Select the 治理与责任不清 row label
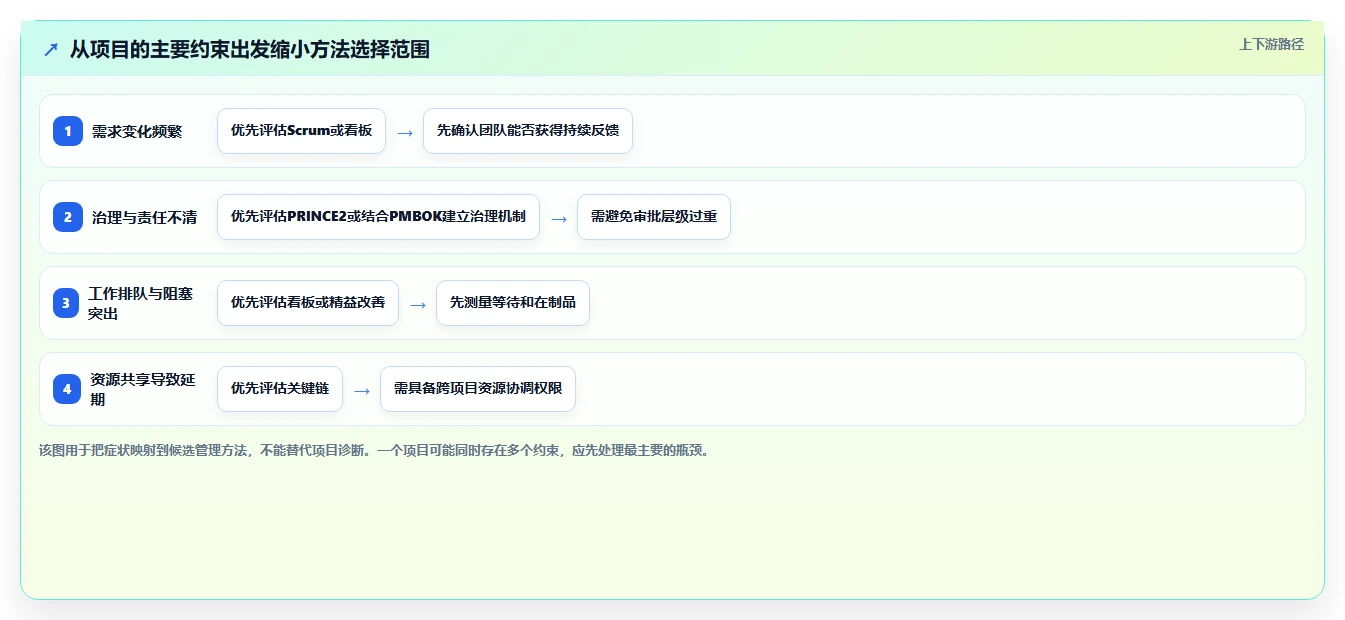The image size is (1345, 620). point(144,217)
